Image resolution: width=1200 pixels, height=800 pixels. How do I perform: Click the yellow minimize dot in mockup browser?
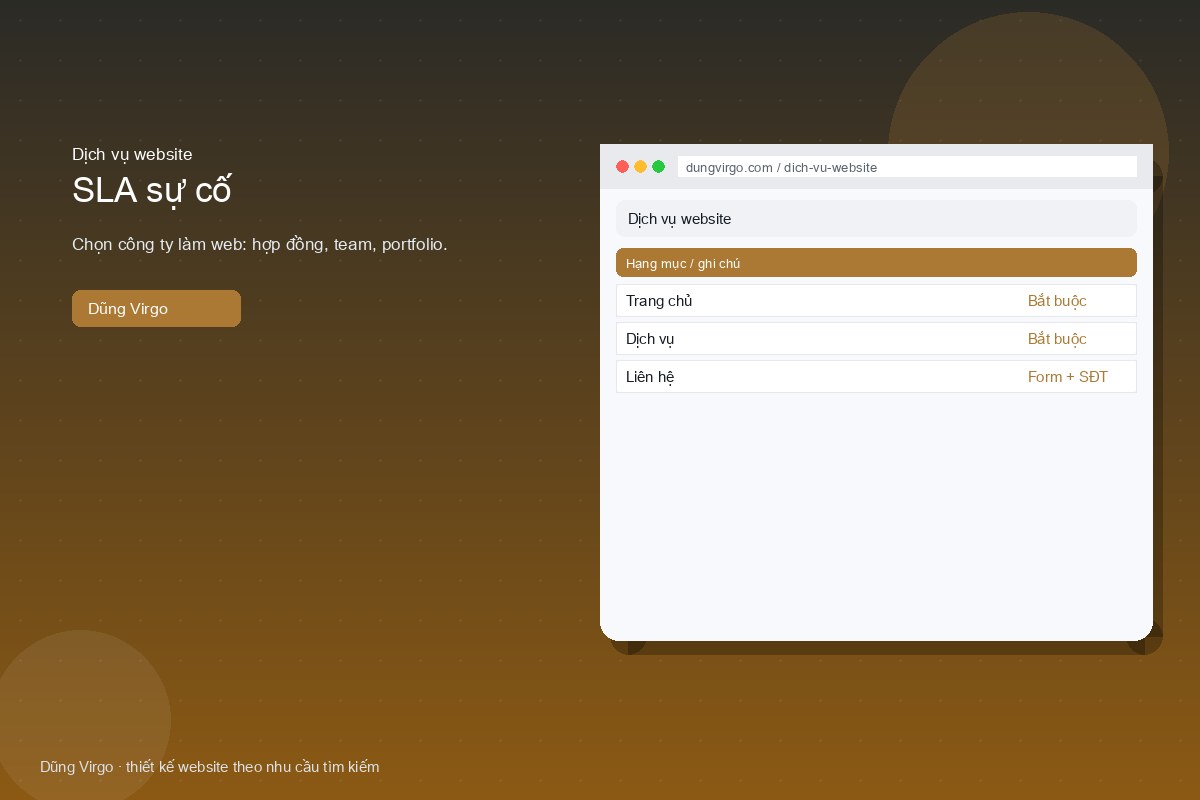coord(640,167)
